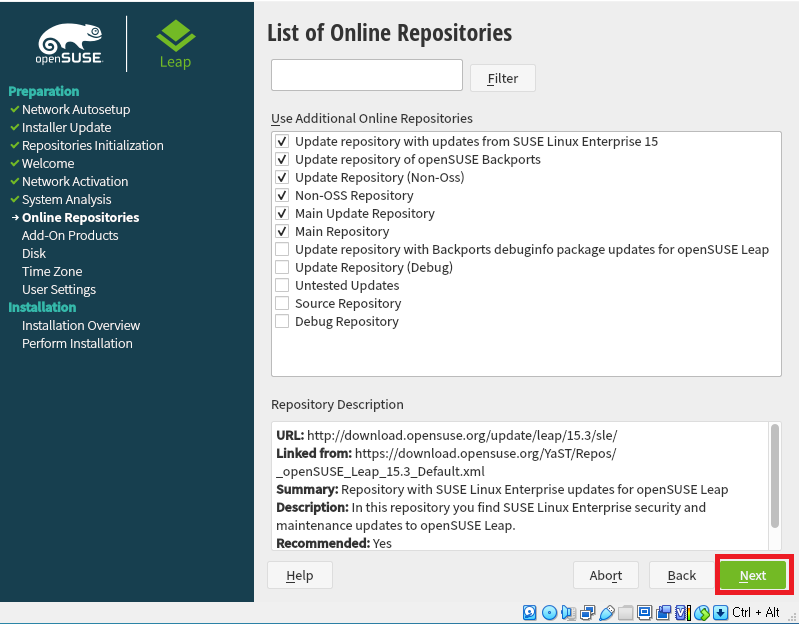Screen dimensions: 801x624
Task: Click the Network Activation step
Action: [x=75, y=181]
